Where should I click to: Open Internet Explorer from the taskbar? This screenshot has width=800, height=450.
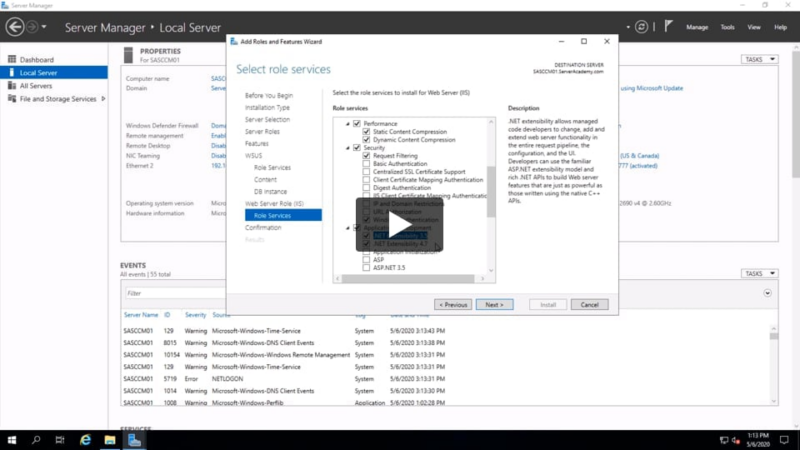pos(85,440)
